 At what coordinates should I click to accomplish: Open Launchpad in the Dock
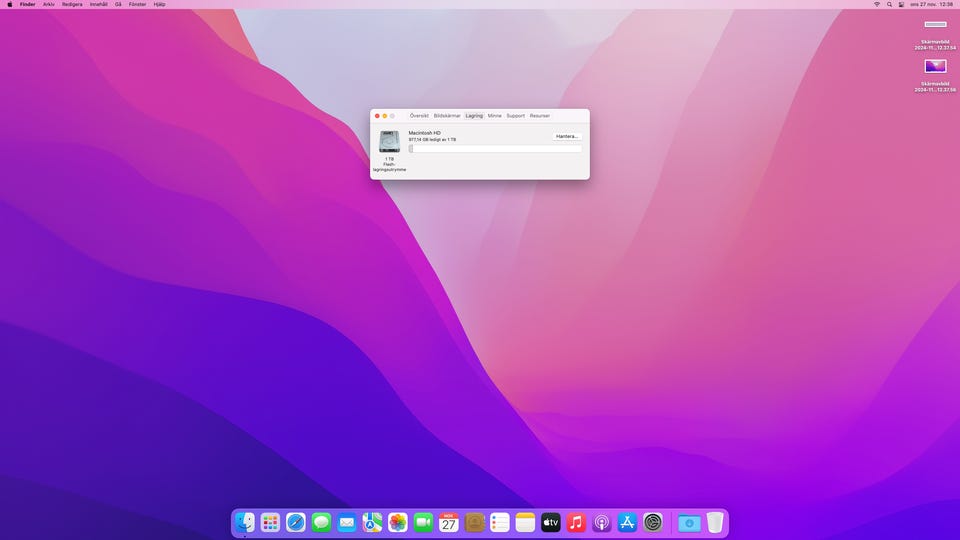(x=270, y=522)
